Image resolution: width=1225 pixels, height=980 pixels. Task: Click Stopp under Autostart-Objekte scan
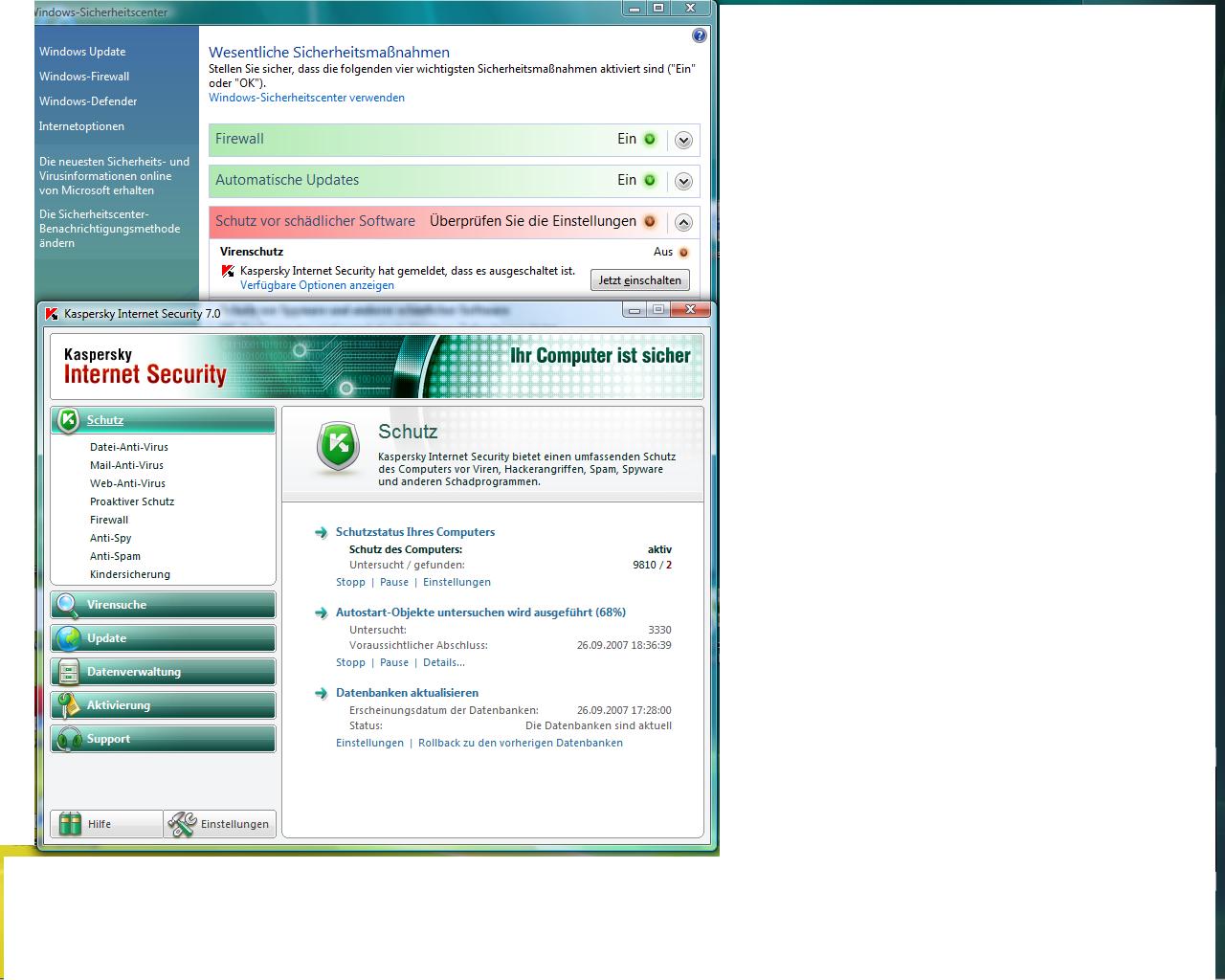coord(350,662)
